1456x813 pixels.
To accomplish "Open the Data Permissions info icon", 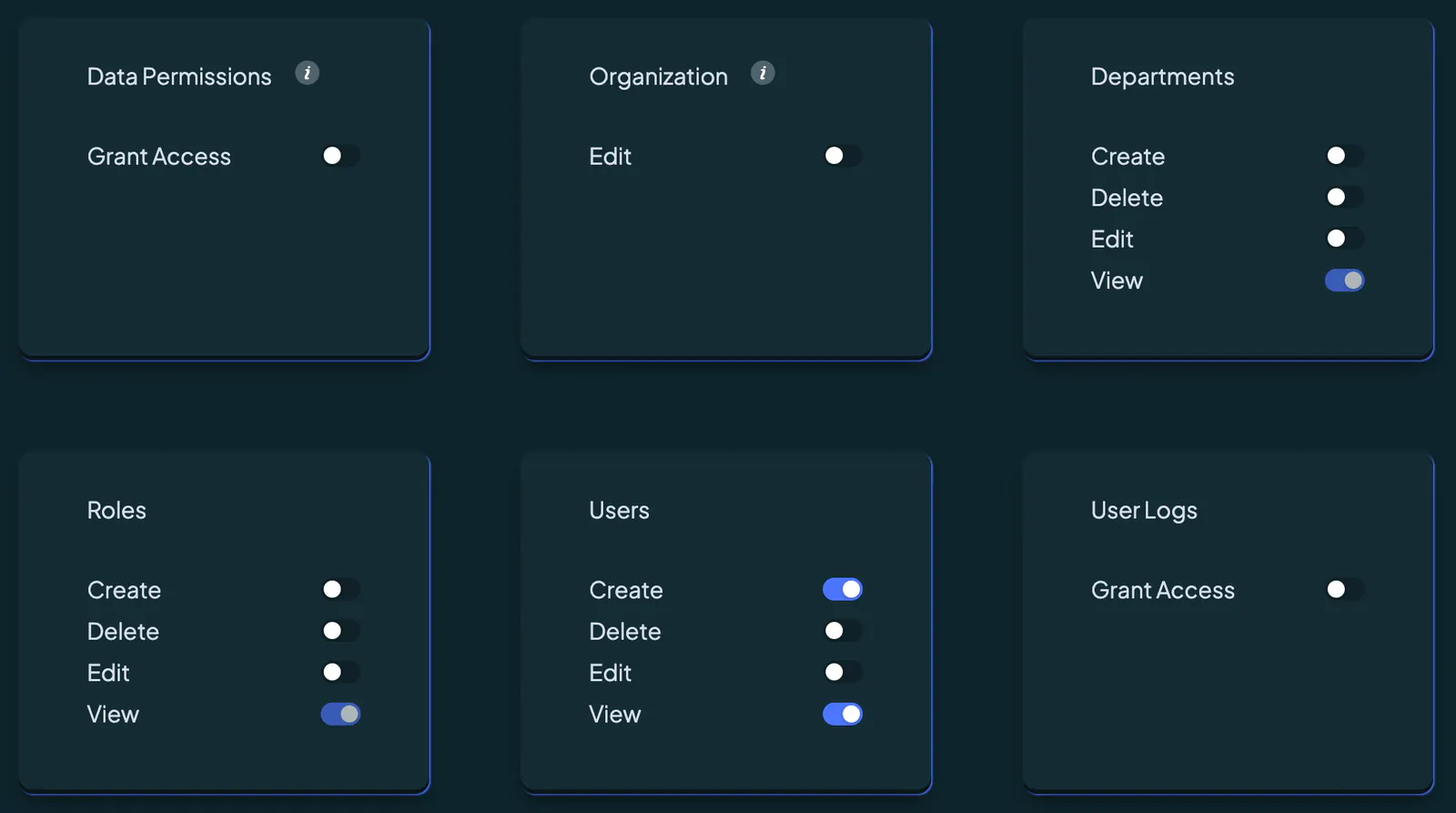I will [x=308, y=73].
